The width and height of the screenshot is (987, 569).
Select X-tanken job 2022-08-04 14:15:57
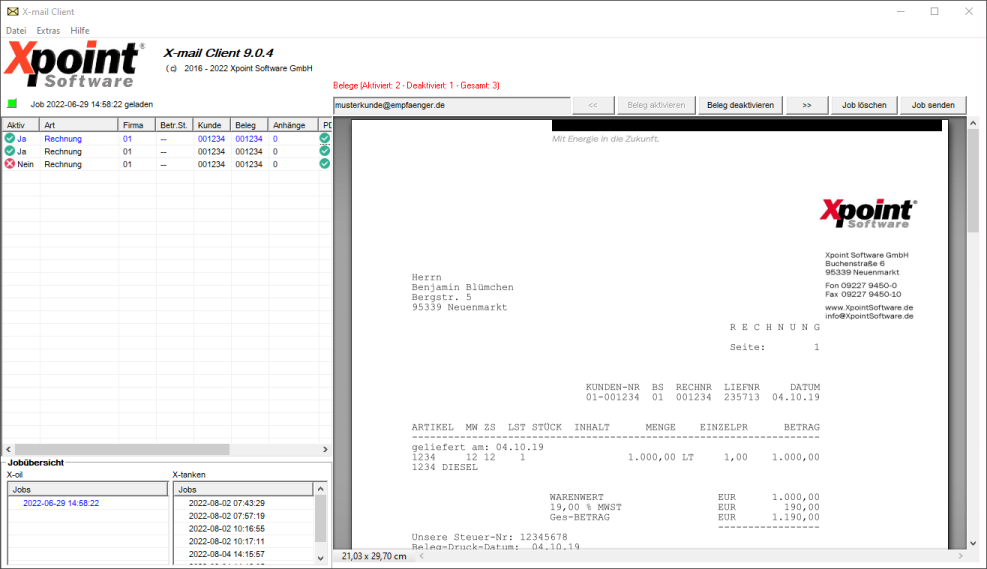(x=227, y=554)
